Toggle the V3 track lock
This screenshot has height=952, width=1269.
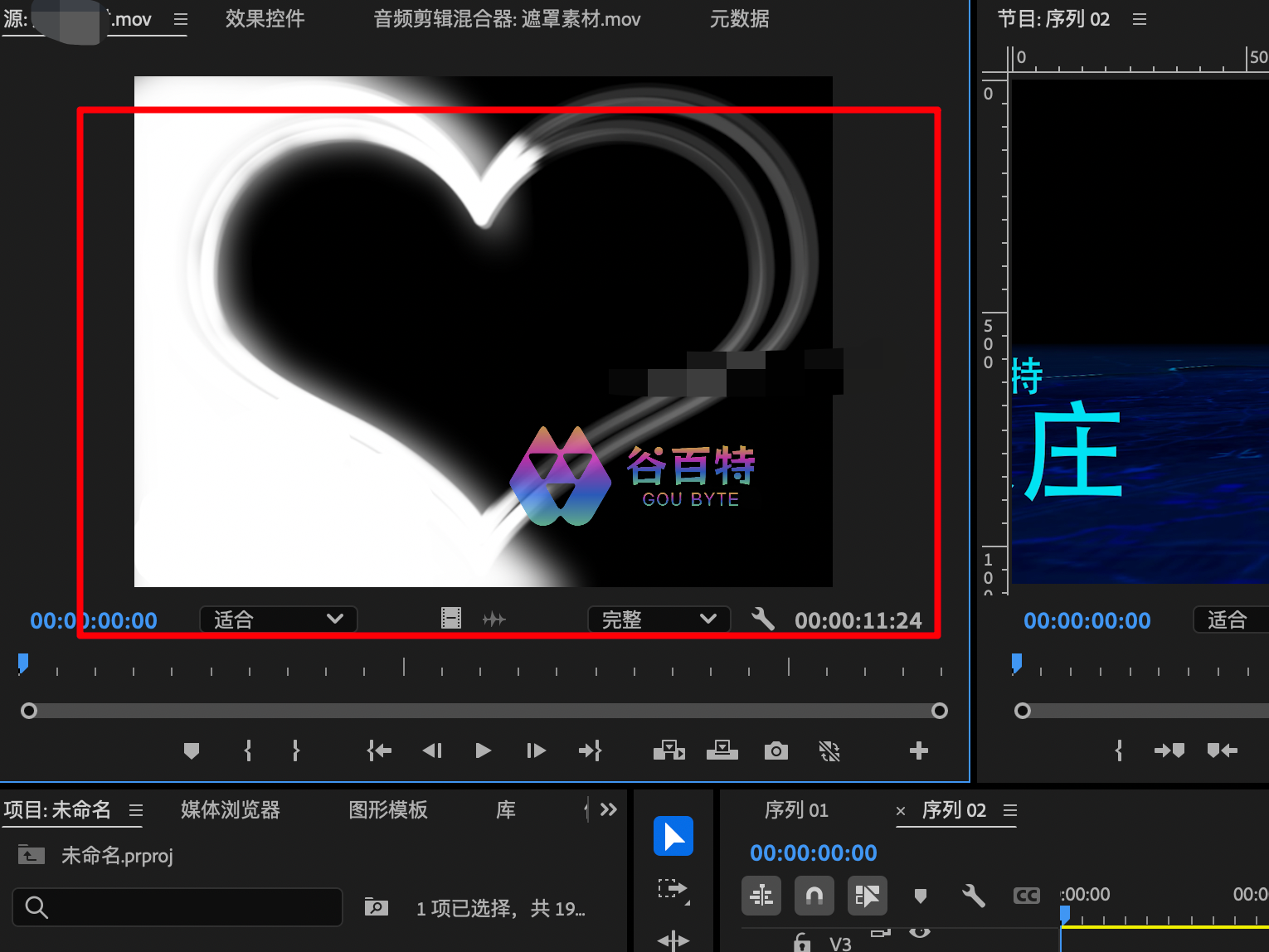tap(802, 943)
